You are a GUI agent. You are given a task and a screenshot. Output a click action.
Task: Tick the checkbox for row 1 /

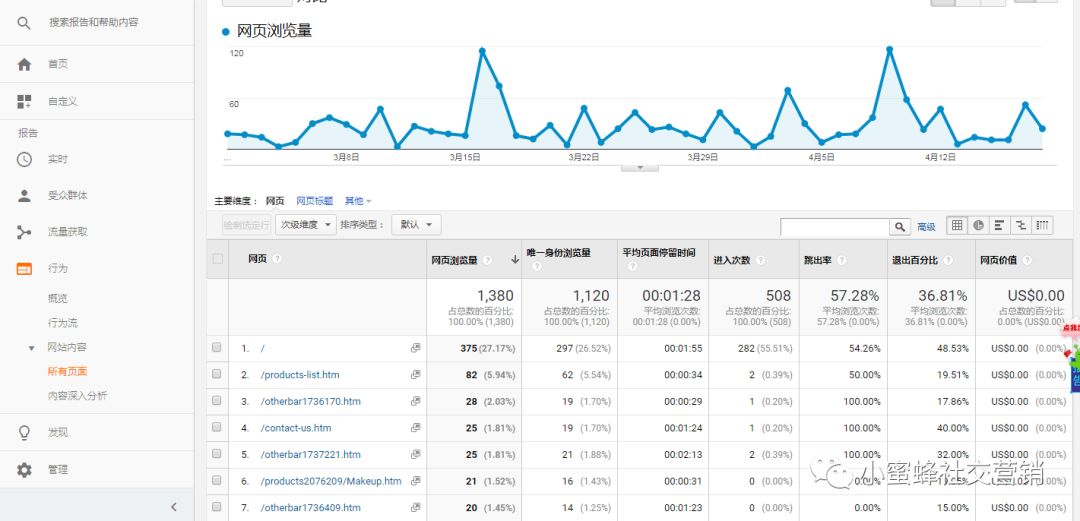point(217,348)
